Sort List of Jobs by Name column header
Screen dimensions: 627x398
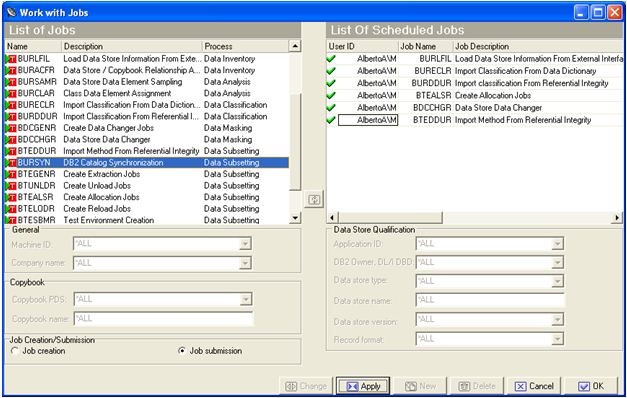[x=33, y=46]
